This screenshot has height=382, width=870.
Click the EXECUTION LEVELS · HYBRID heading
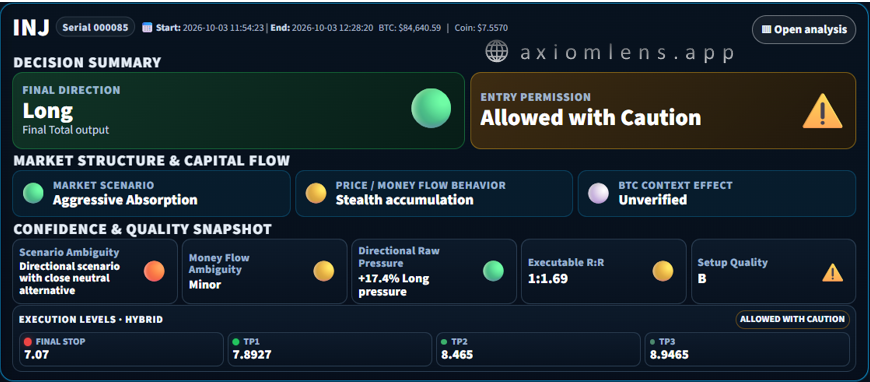pyautogui.click(x=91, y=320)
